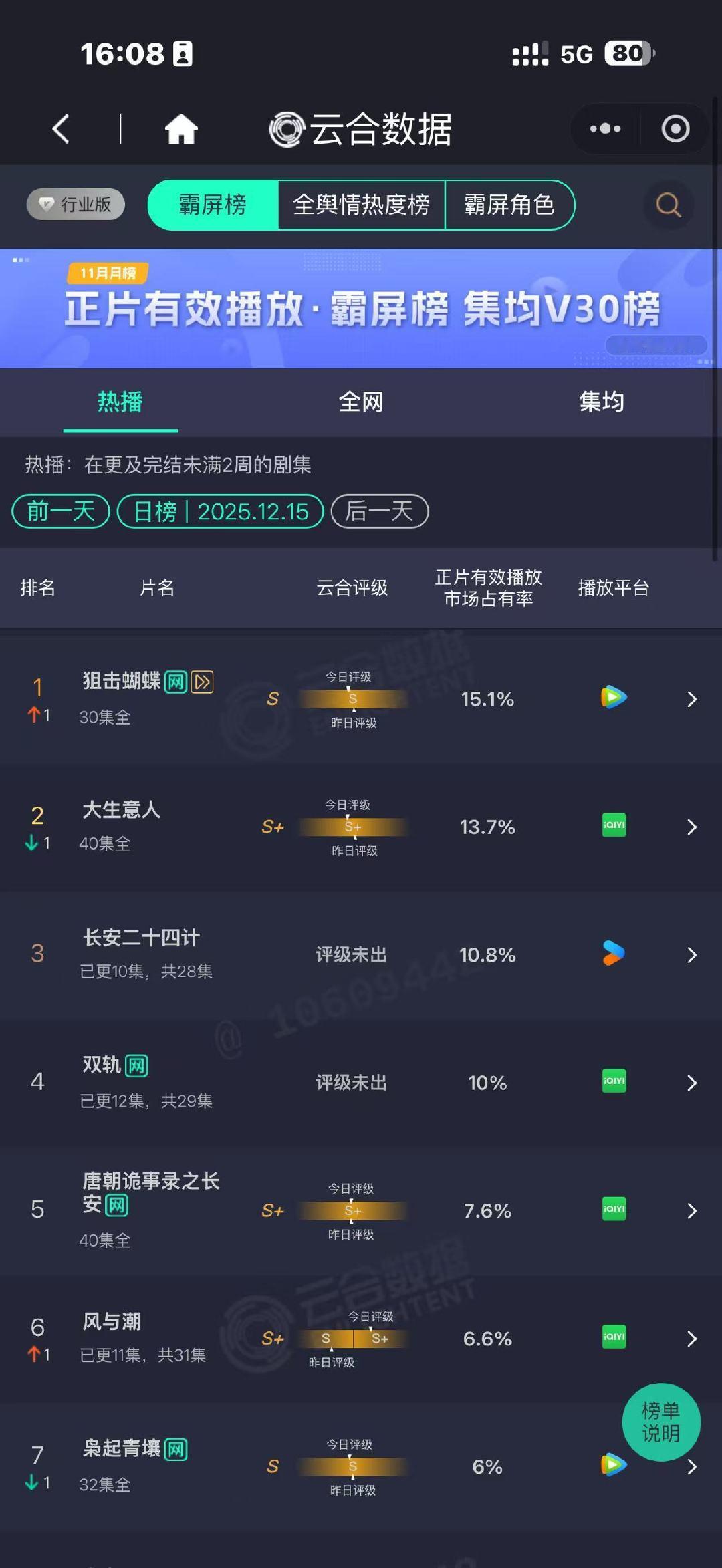Screen dimensions: 722x1568
Task: Select the Youku icon on 长安二十四计 row
Action: pos(612,954)
